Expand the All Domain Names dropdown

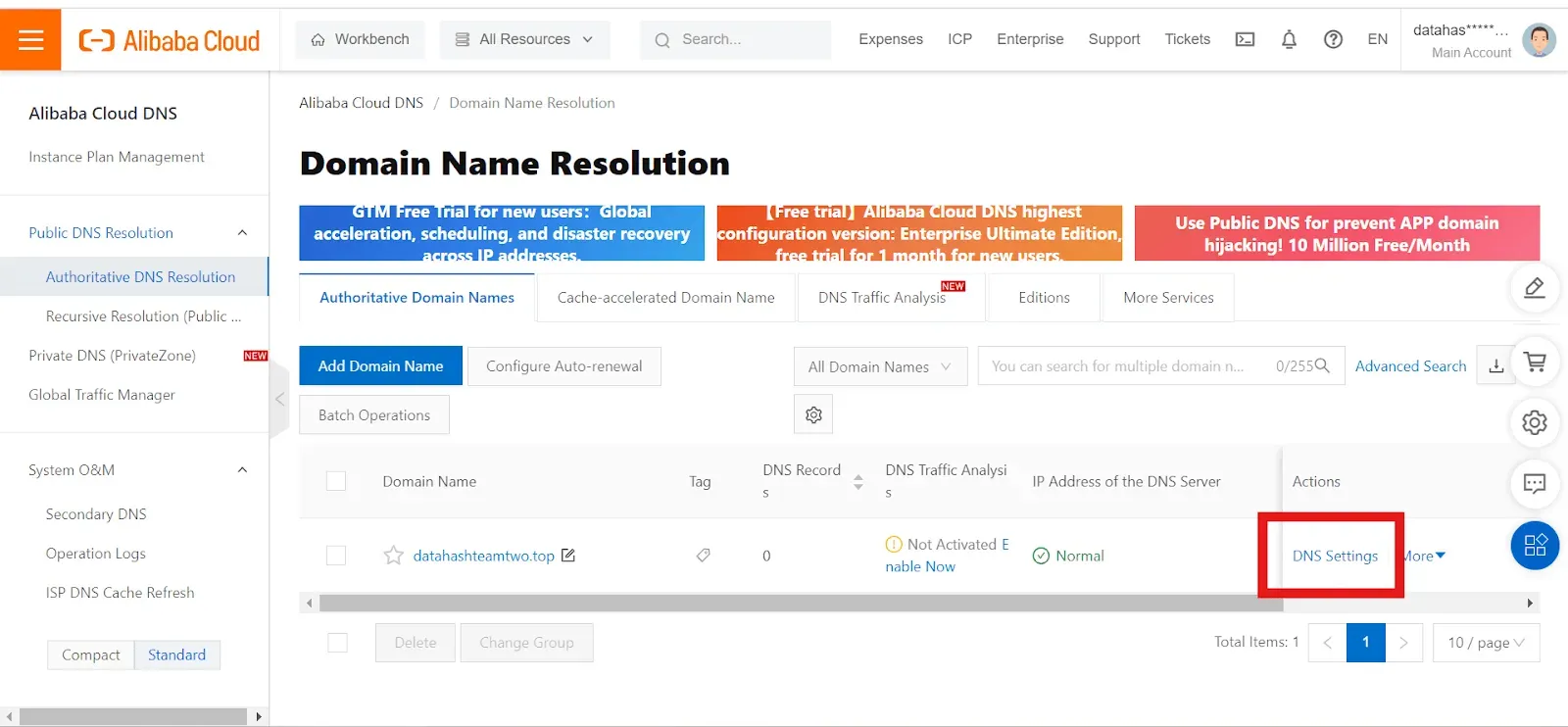[x=880, y=366]
